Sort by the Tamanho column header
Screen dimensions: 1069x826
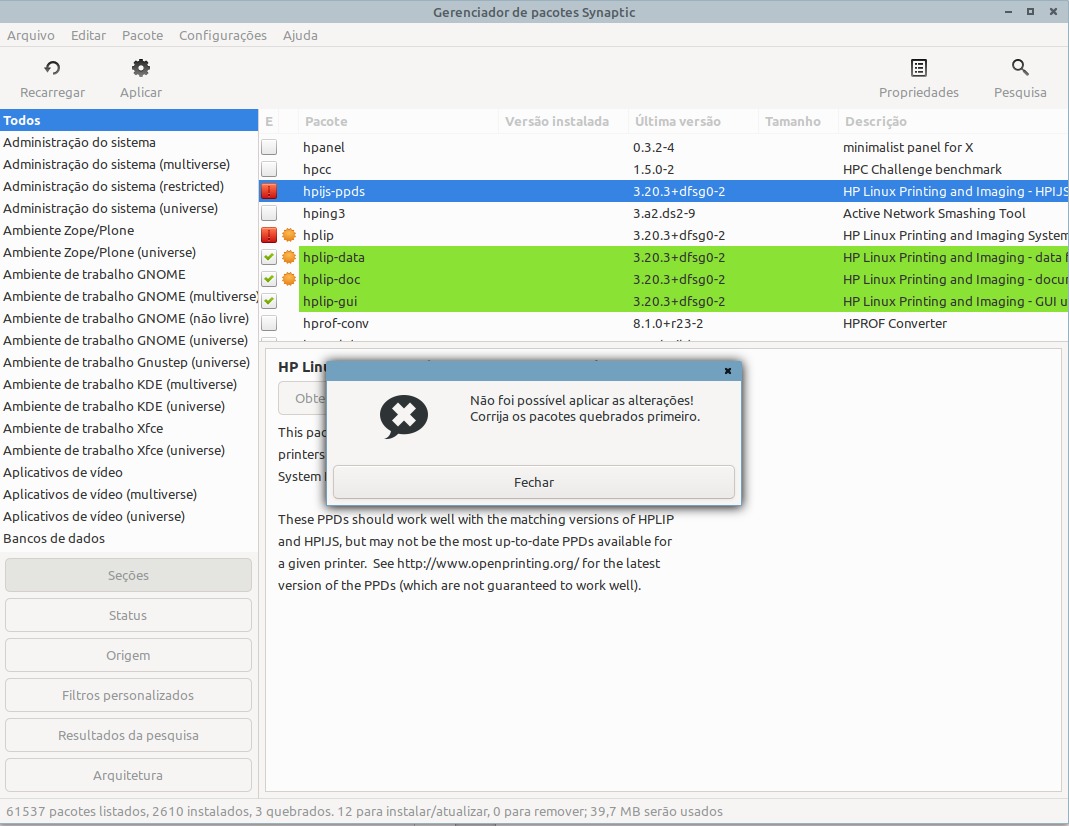798,121
